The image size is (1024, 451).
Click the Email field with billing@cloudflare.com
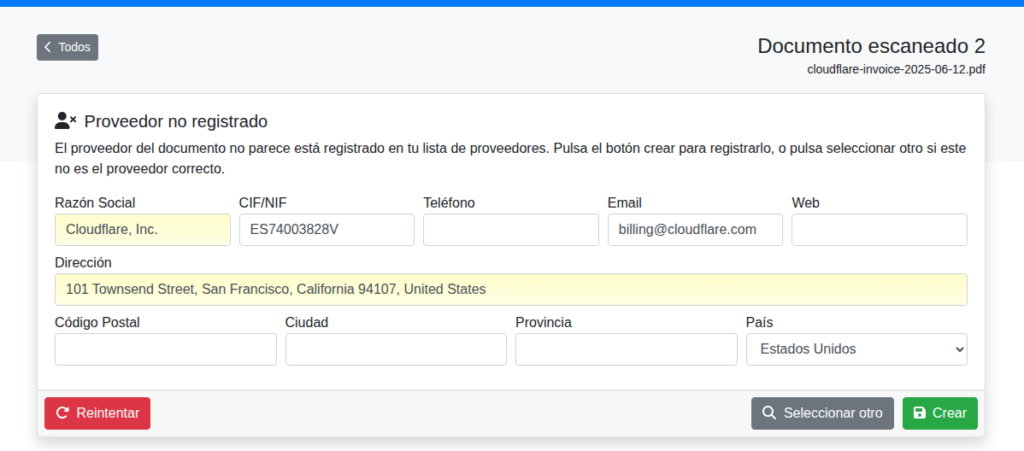pyautogui.click(x=695, y=229)
